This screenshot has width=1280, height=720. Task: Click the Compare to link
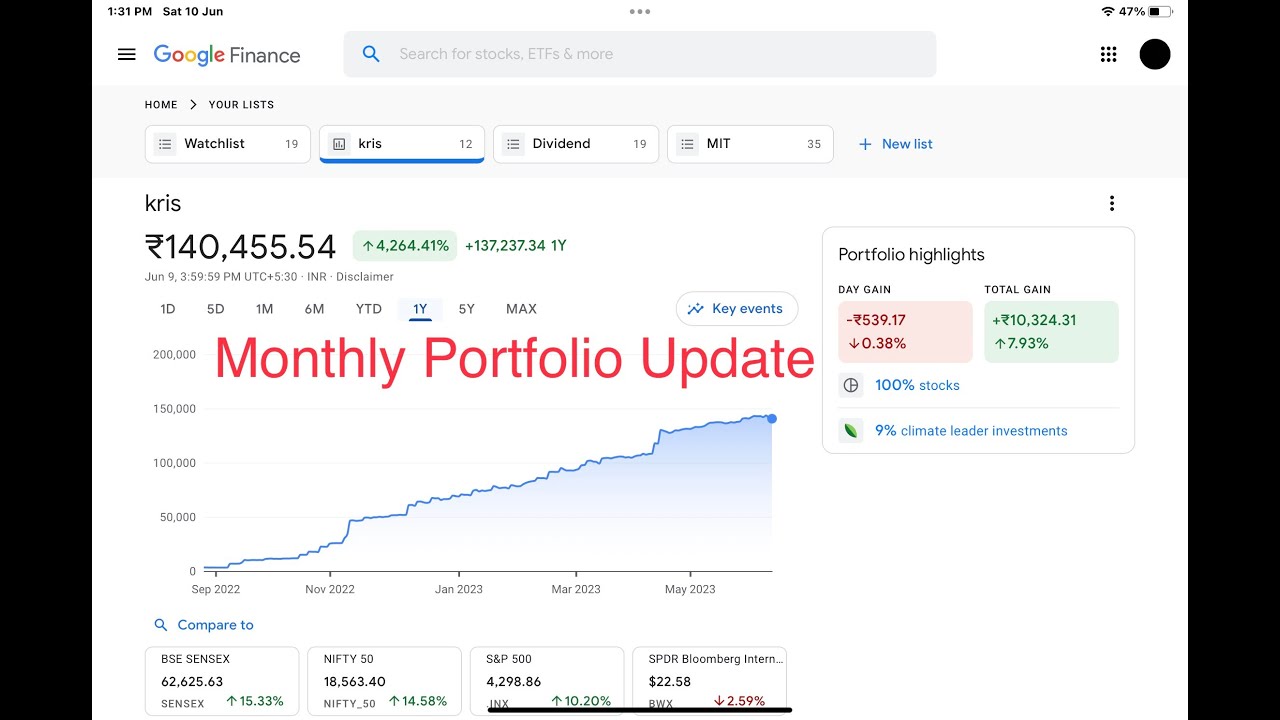(215, 625)
